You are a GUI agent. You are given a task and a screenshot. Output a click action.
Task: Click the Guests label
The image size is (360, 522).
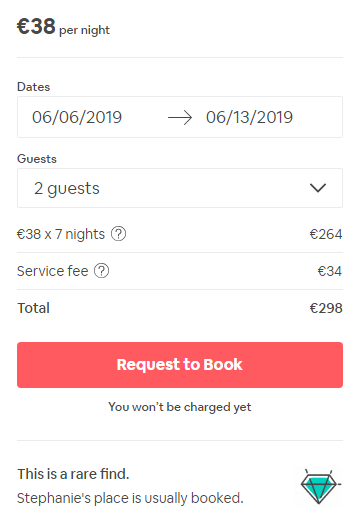pyautogui.click(x=37, y=159)
